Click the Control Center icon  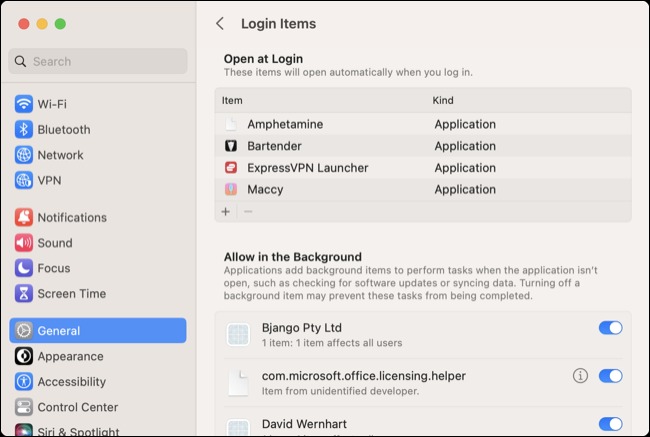coord(24,407)
